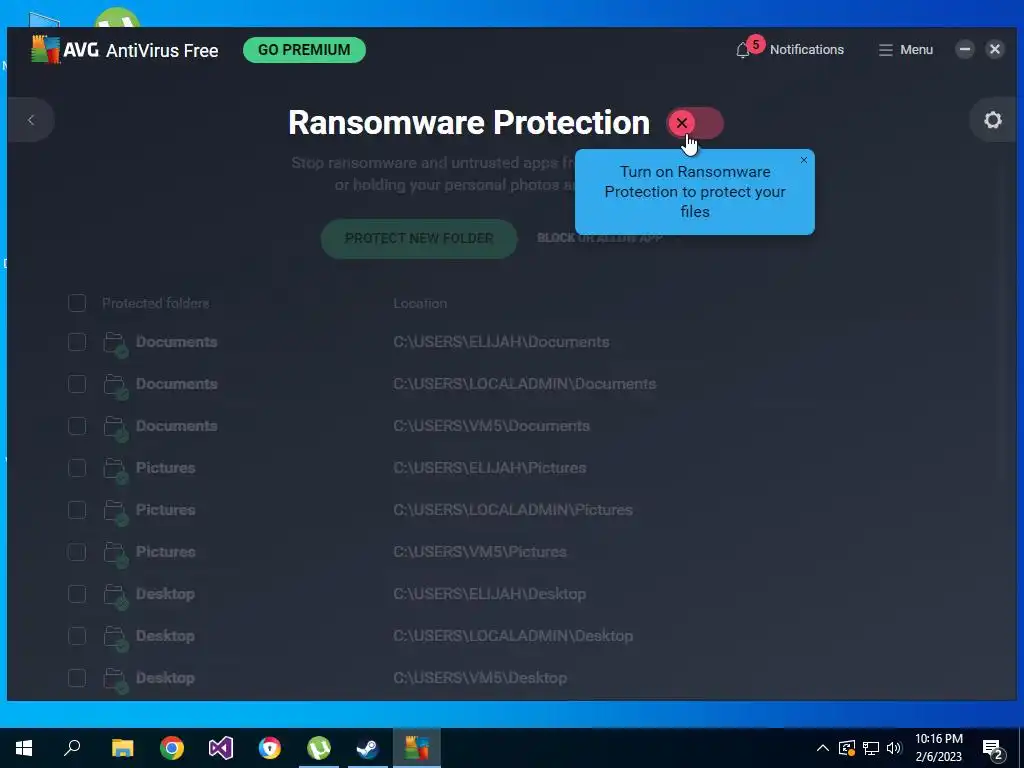This screenshot has height=768, width=1024.
Task: Click folder icon for VM5 Documents
Action: click(116, 427)
